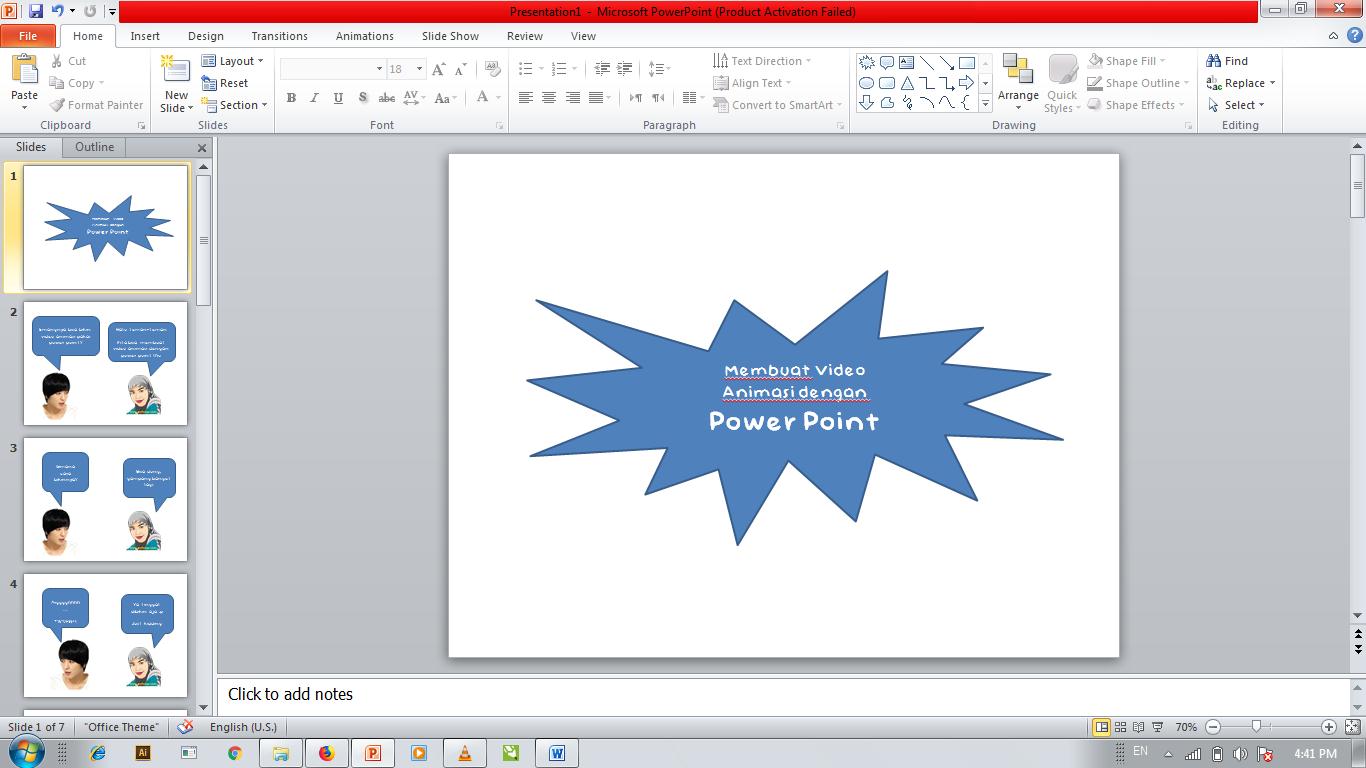
Task: Click the Format Painter brush
Action: point(57,105)
